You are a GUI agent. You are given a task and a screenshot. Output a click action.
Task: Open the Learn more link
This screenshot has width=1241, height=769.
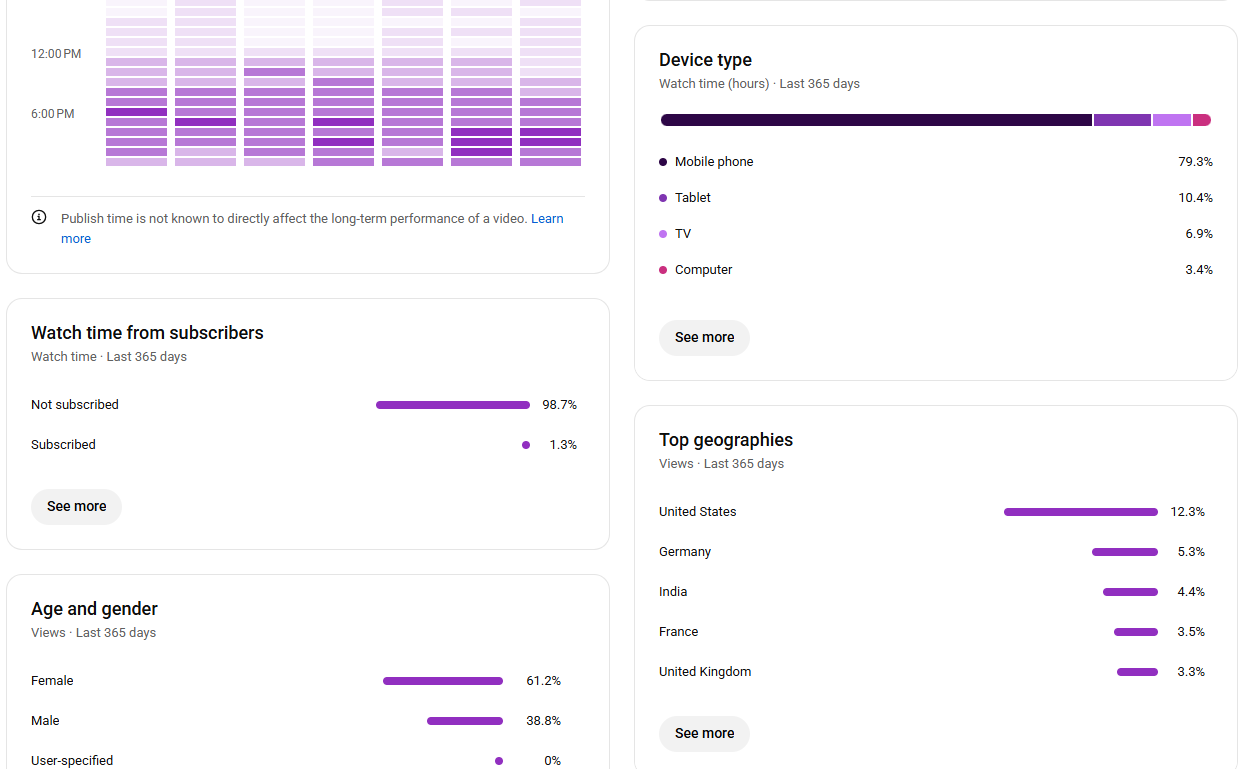point(547,218)
